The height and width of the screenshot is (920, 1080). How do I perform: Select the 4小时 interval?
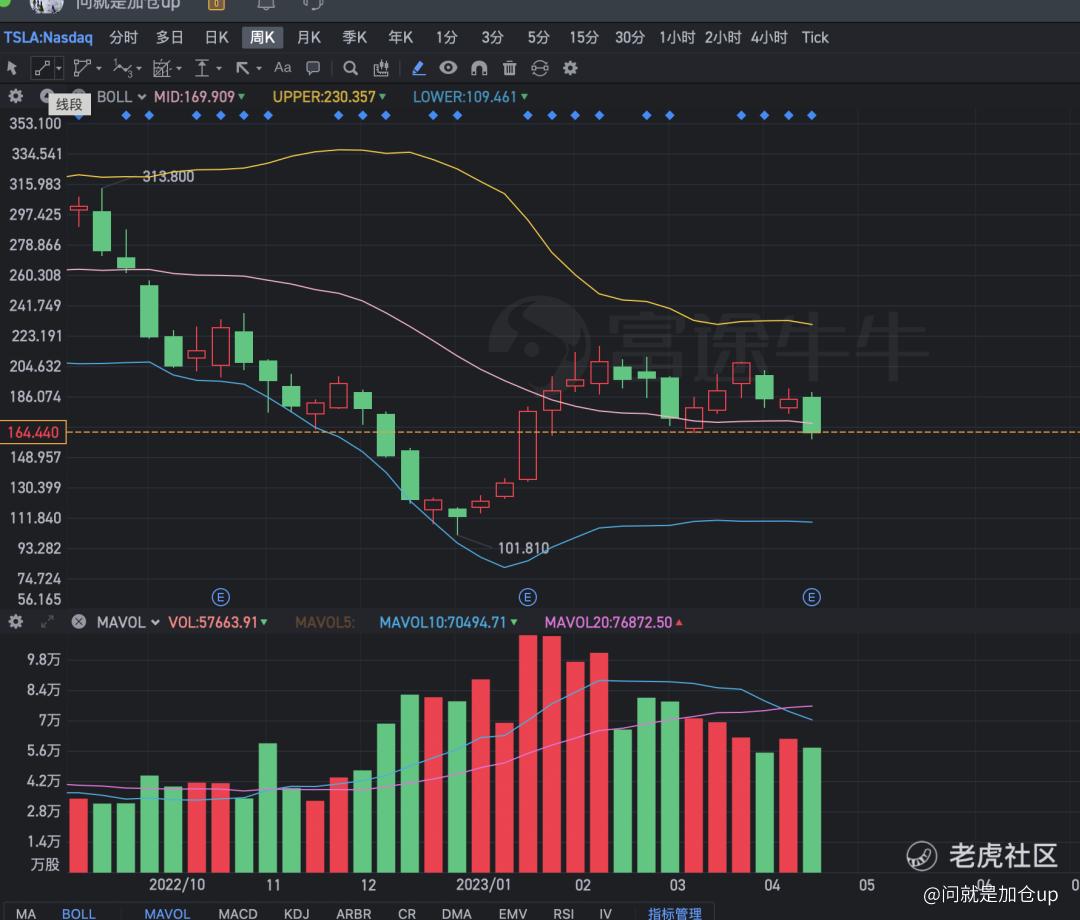coord(769,37)
